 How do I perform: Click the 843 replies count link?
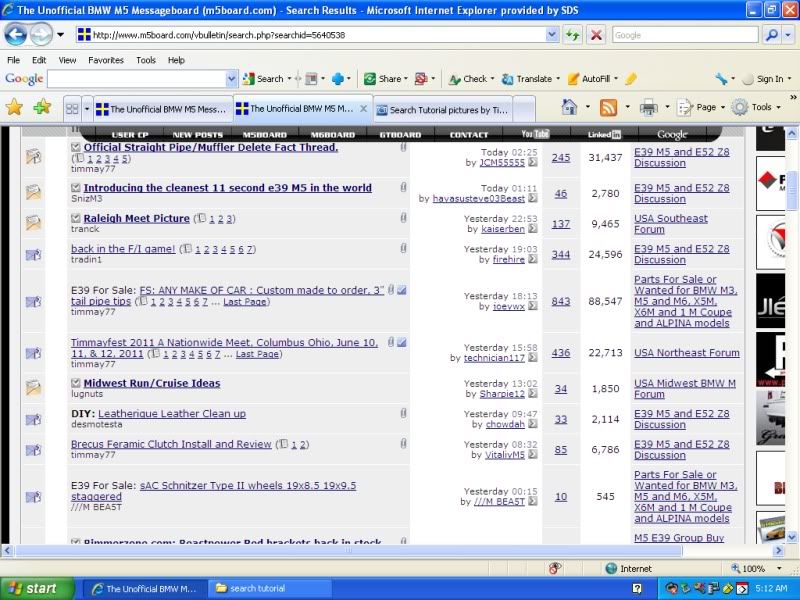[561, 302]
